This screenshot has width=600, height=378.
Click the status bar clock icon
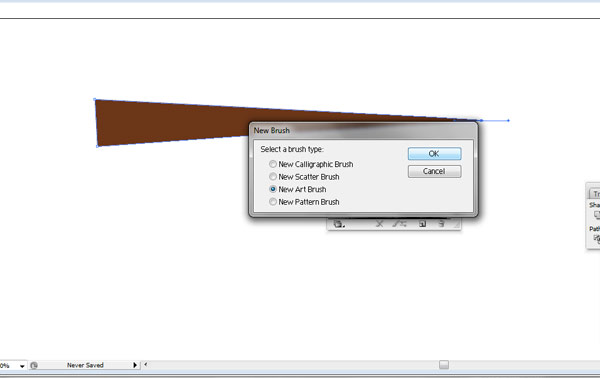pyautogui.click(x=34, y=365)
